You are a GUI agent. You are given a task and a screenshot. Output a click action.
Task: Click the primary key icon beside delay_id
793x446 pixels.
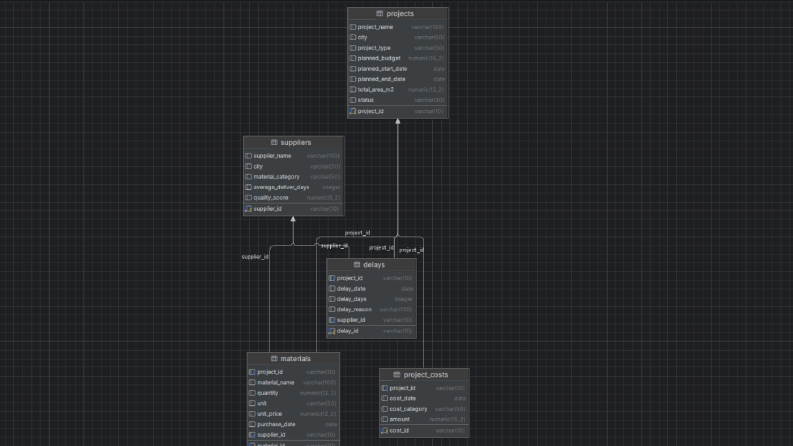click(332, 331)
